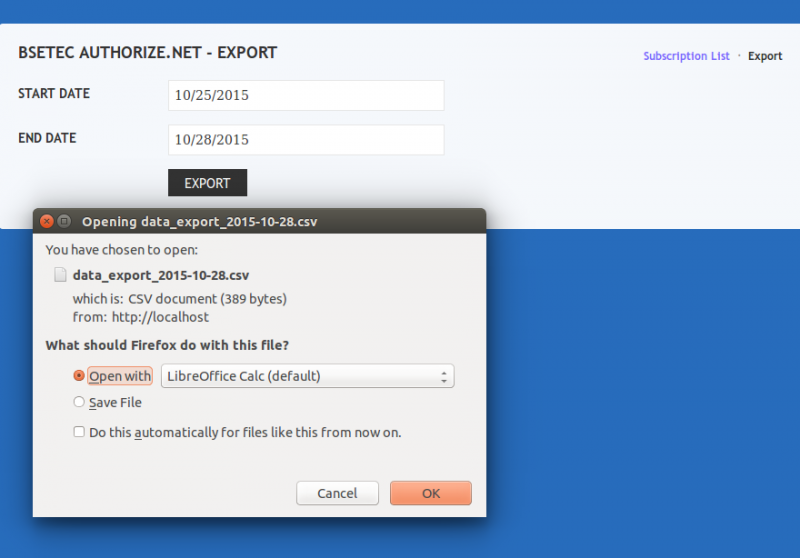The height and width of the screenshot is (558, 800).
Task: Click the dialog's minimize window button
Action: tap(64, 221)
